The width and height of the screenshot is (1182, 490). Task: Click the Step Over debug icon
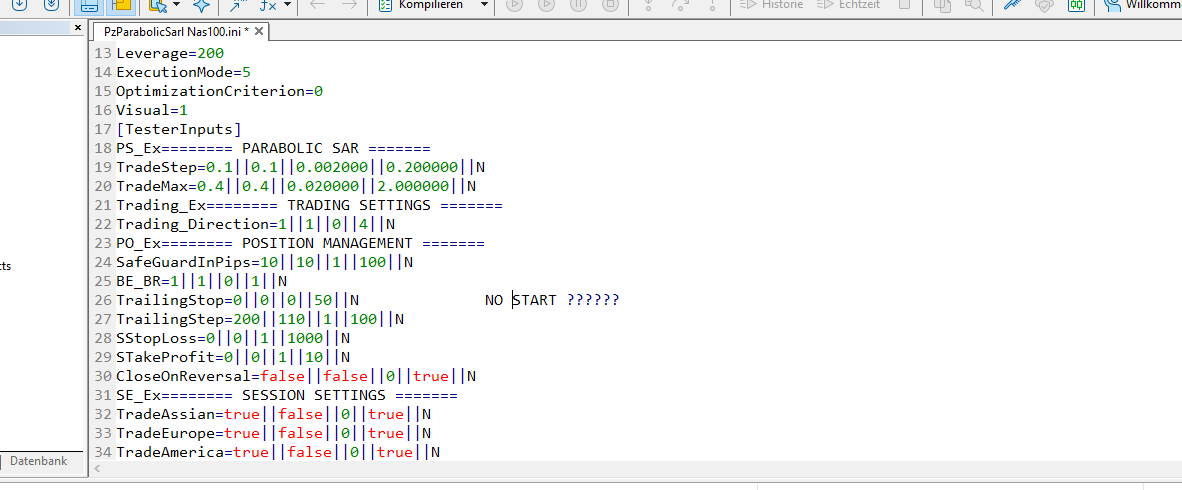(681, 5)
